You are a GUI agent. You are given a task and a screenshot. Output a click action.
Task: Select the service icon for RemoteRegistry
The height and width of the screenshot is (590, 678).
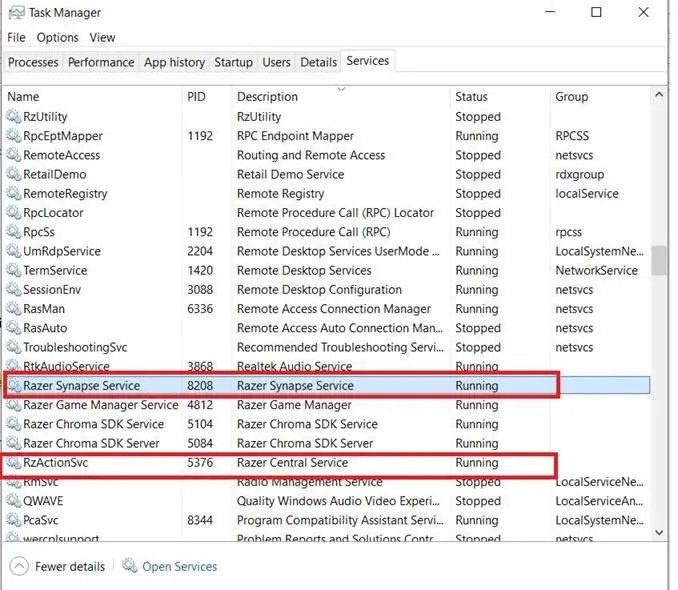(x=14, y=194)
